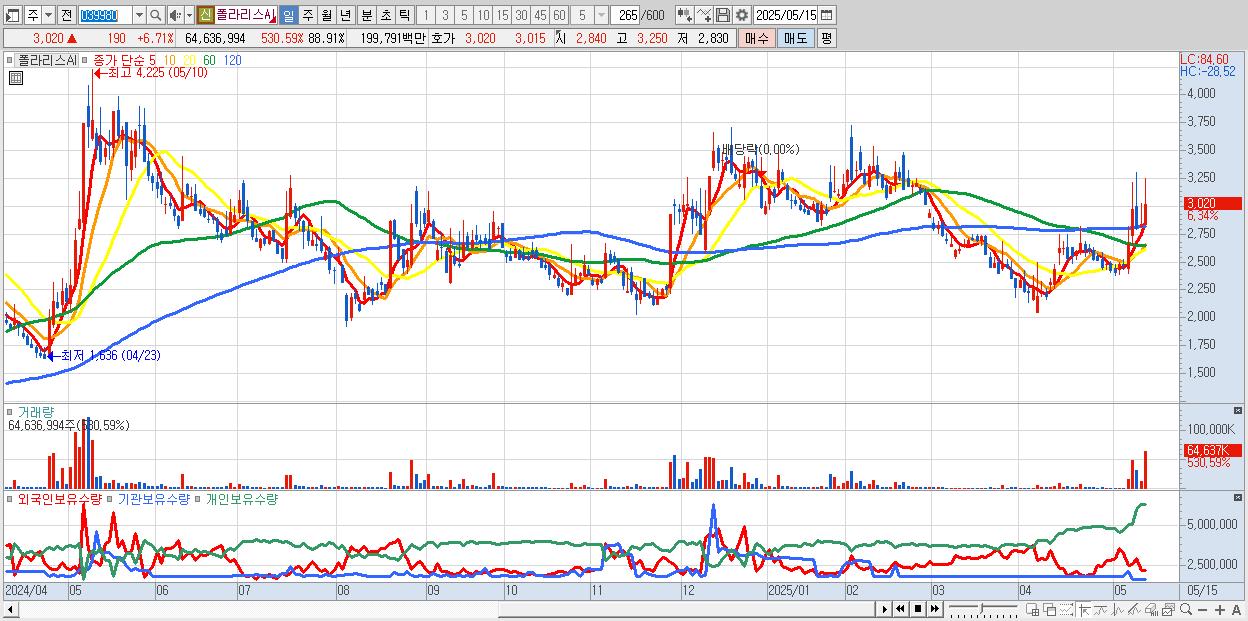
Task: Click the chart window capture icon
Action: coord(1168,610)
